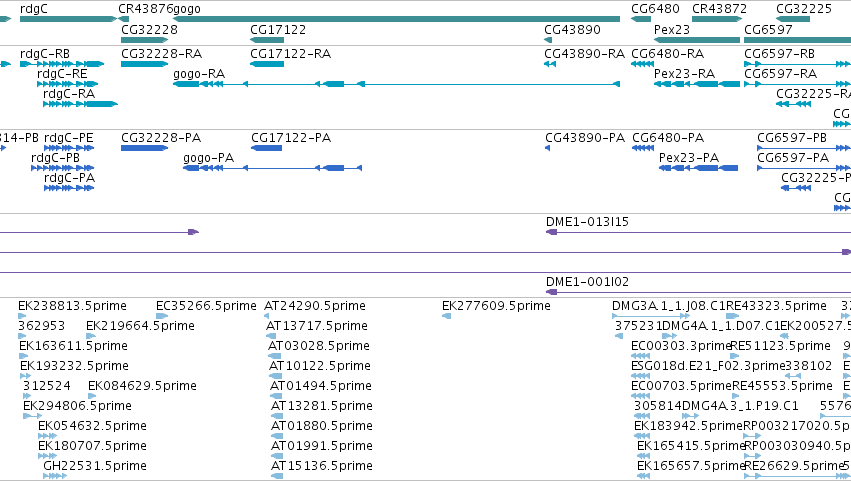Select the Pex23 gene label

tap(671, 29)
